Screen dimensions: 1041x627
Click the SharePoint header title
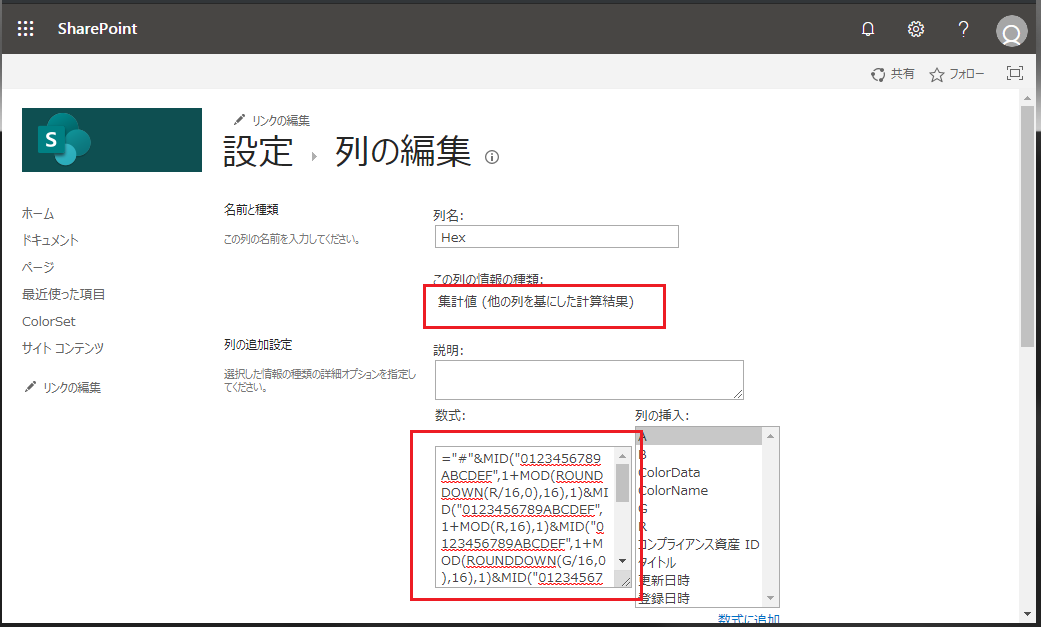click(97, 29)
